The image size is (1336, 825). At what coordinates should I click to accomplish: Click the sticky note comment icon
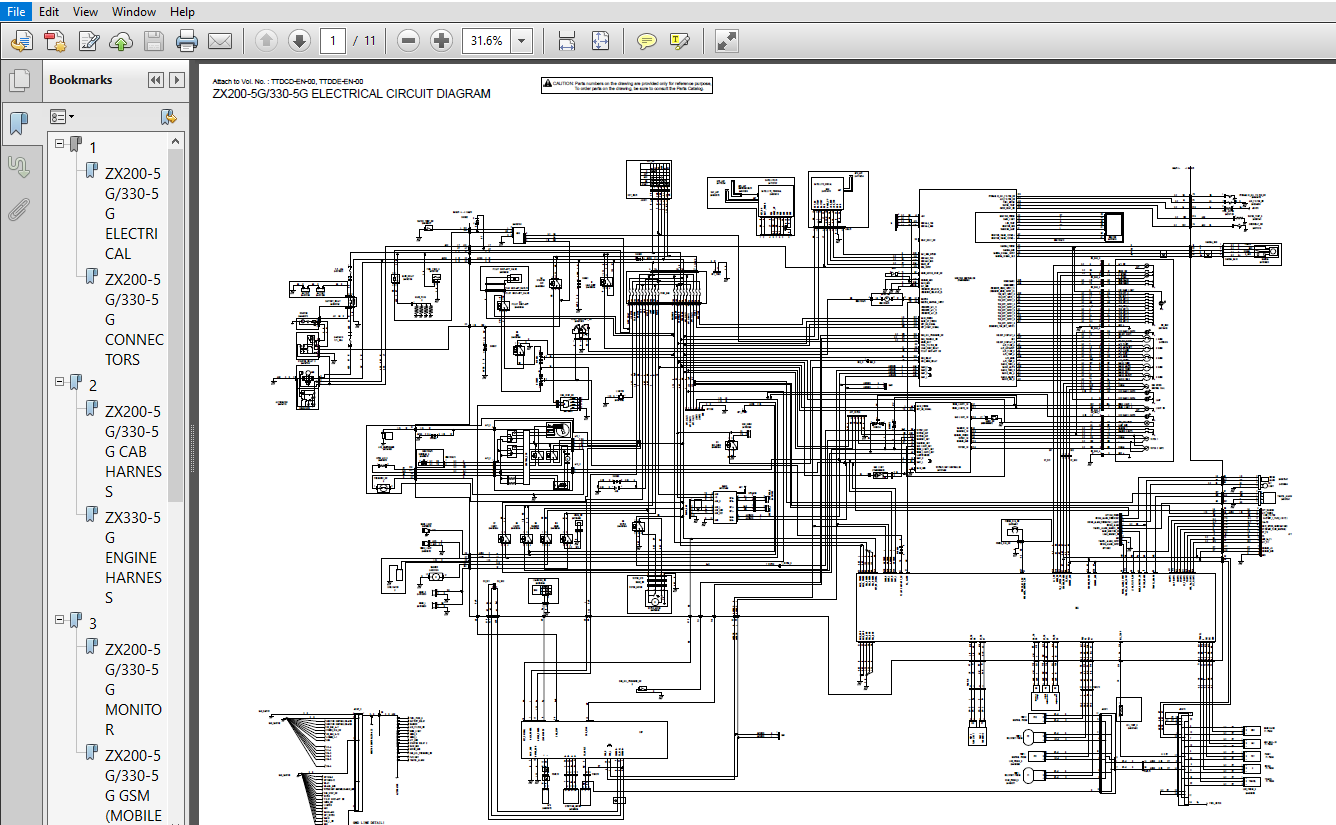[x=647, y=41]
